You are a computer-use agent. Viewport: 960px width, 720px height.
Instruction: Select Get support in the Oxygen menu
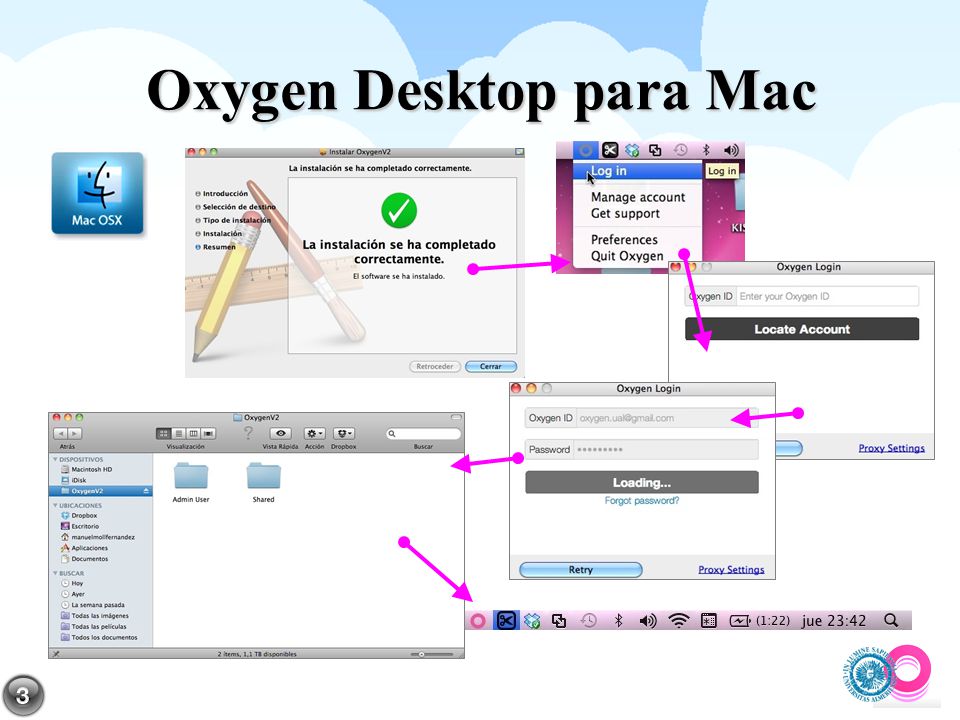point(625,214)
